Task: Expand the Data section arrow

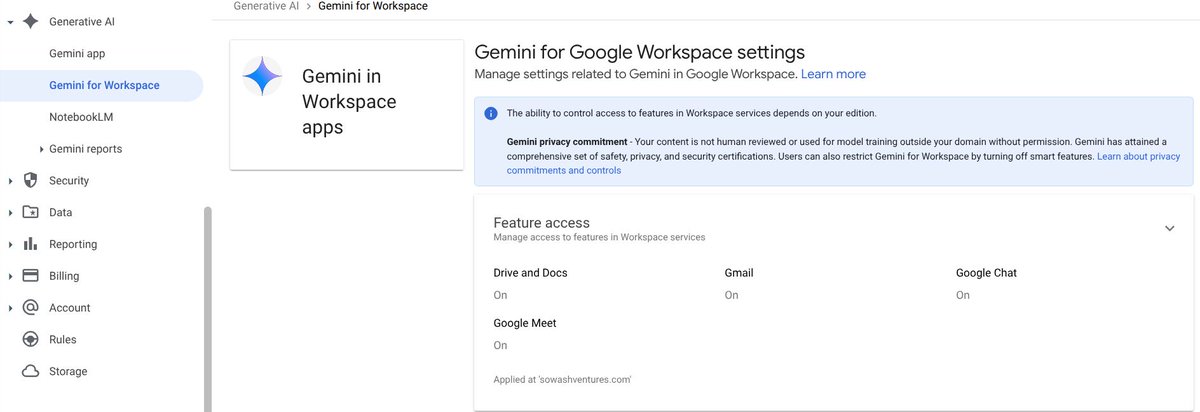Action: 10,213
